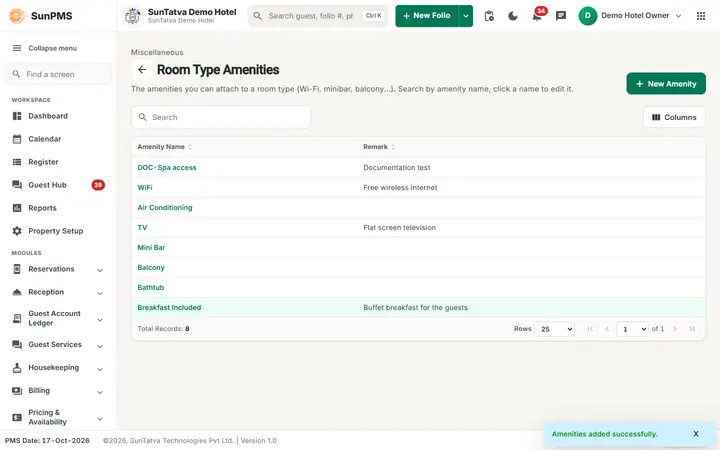Screen dimensions: 720x450
Task: Open the Air Conditioning amenity link
Action: click(165, 208)
